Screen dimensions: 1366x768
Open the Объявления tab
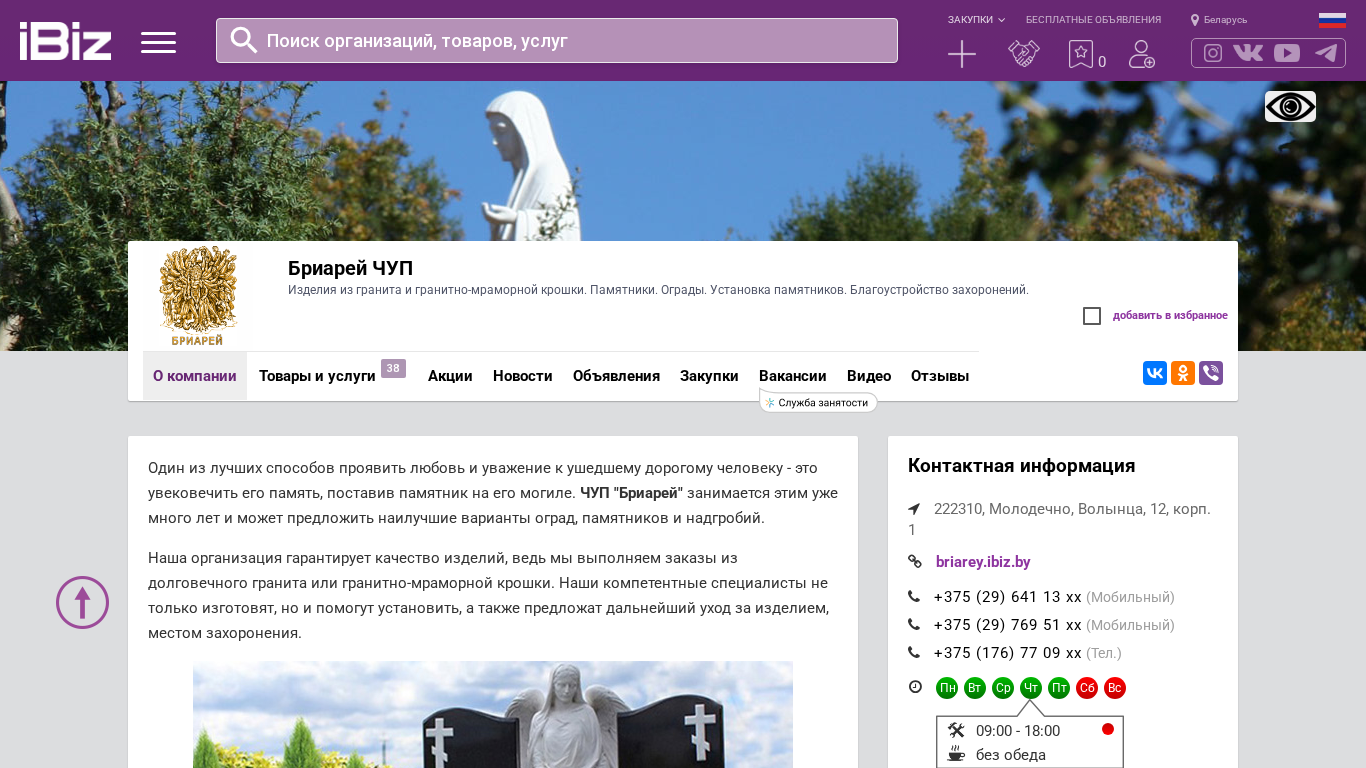click(x=616, y=376)
